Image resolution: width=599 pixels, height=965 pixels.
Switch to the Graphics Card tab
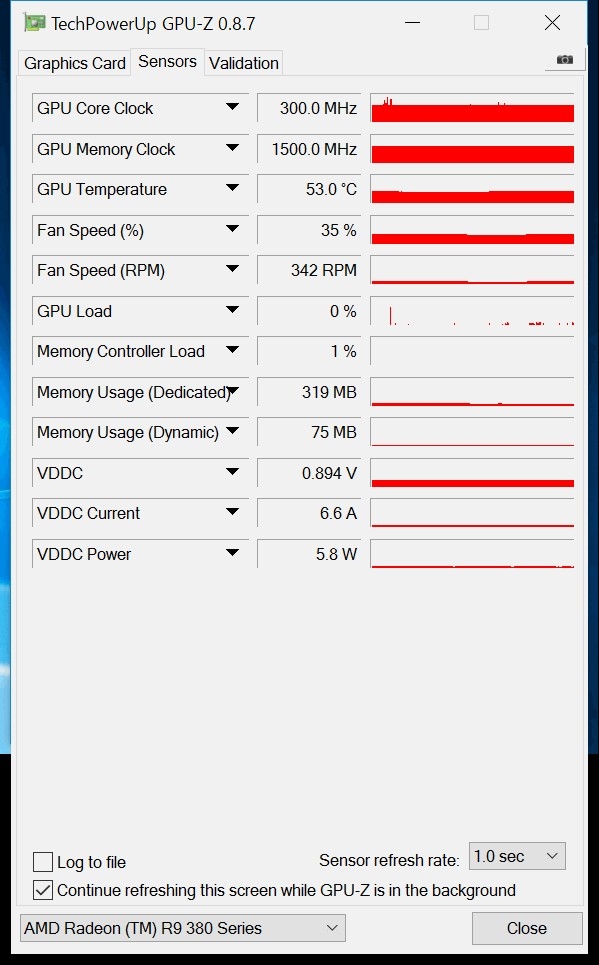74,63
